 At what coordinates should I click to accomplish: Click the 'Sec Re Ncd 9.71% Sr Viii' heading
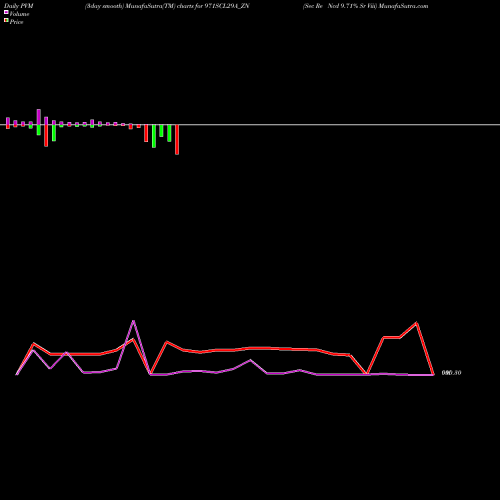pyautogui.click(x=340, y=6)
